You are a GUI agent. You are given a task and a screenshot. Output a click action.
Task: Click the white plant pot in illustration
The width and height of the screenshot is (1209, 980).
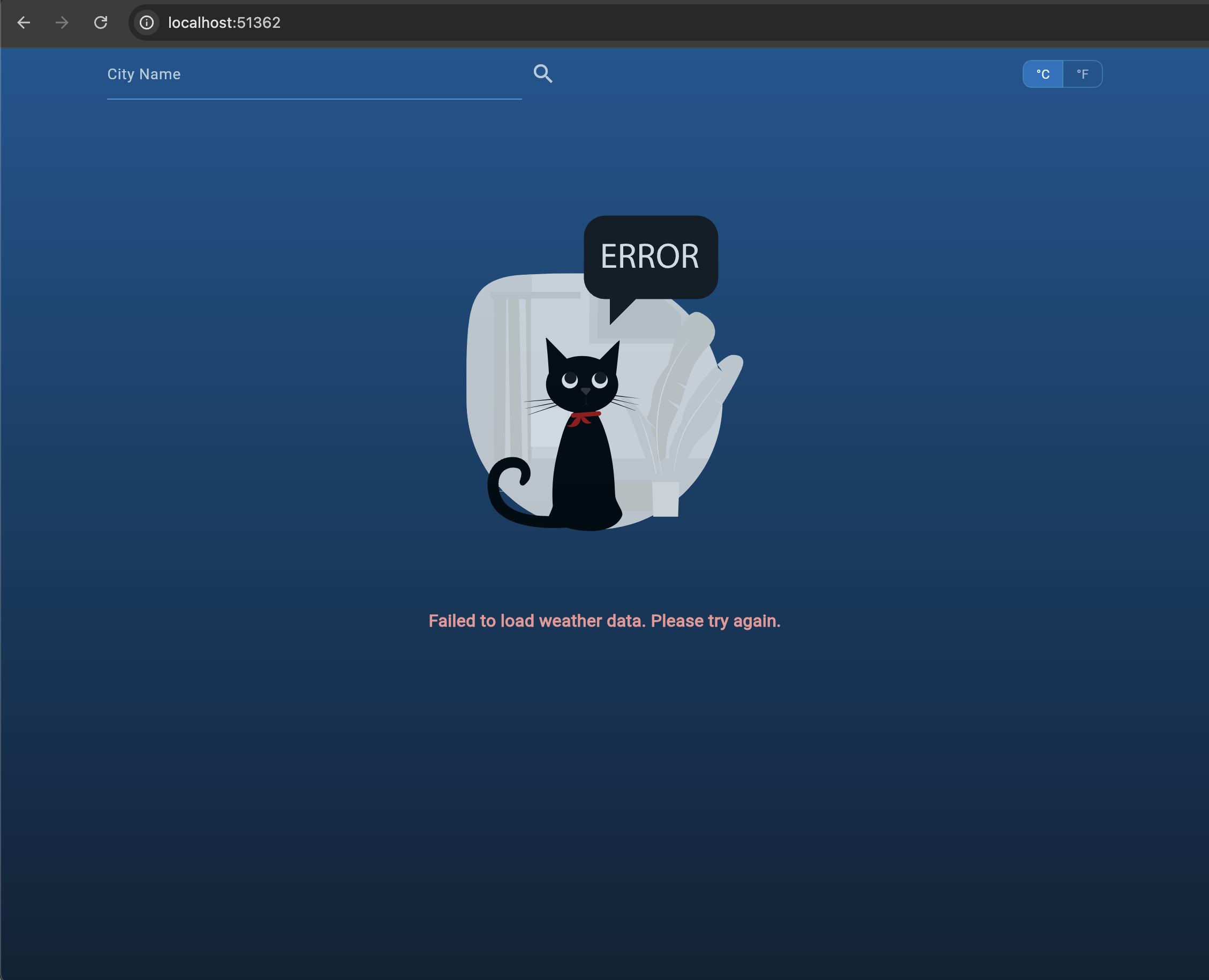pyautogui.click(x=666, y=499)
